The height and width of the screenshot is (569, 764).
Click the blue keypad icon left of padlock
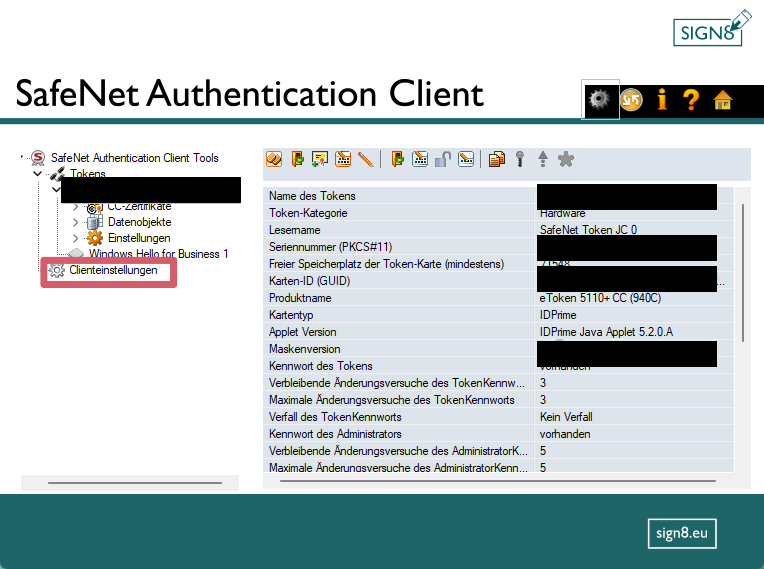420,159
